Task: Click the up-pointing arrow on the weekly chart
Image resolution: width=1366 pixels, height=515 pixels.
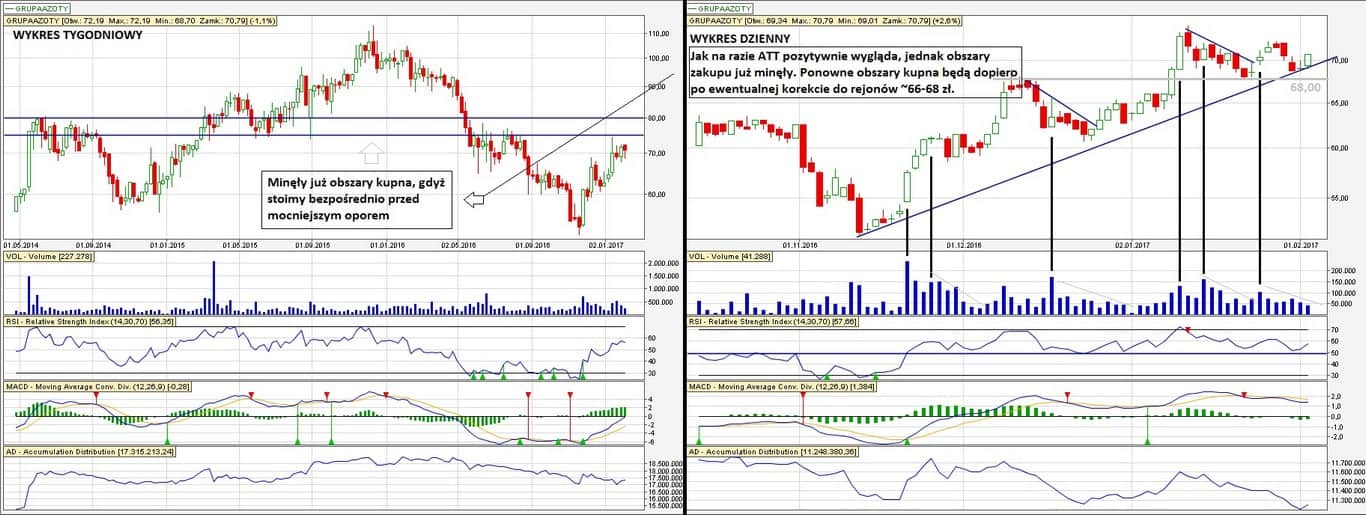Action: click(371, 153)
